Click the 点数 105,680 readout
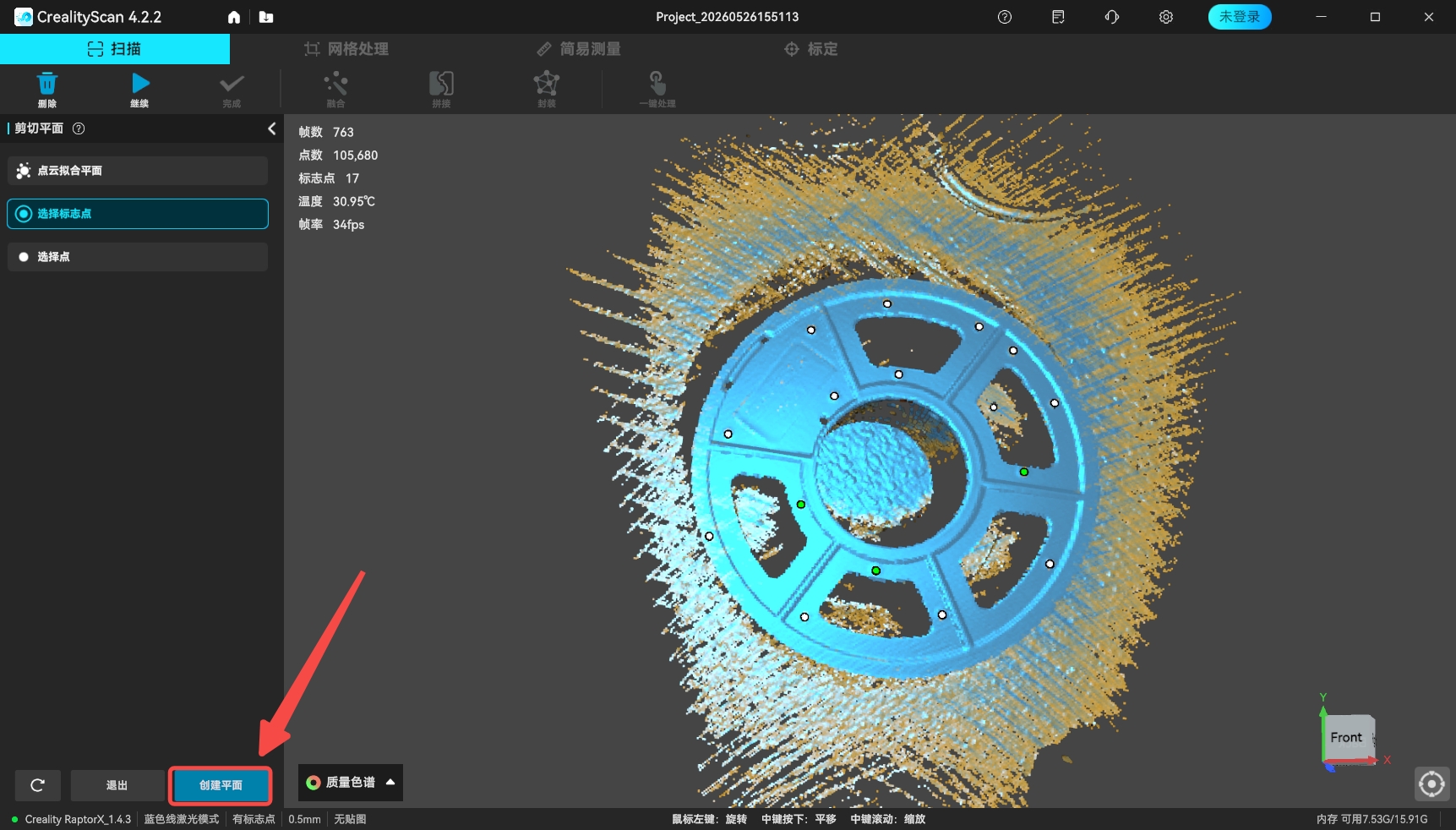This screenshot has height=830, width=1456. [x=338, y=156]
